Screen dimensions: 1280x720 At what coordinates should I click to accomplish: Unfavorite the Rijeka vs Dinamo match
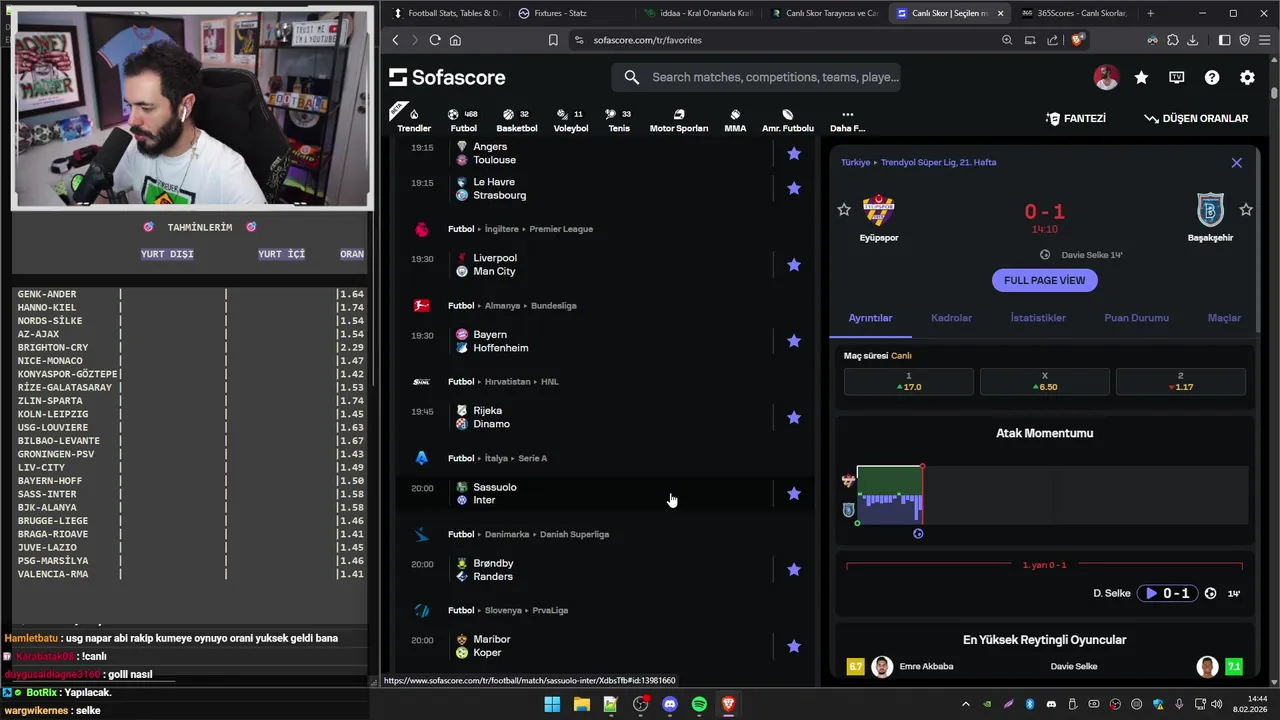pos(794,417)
